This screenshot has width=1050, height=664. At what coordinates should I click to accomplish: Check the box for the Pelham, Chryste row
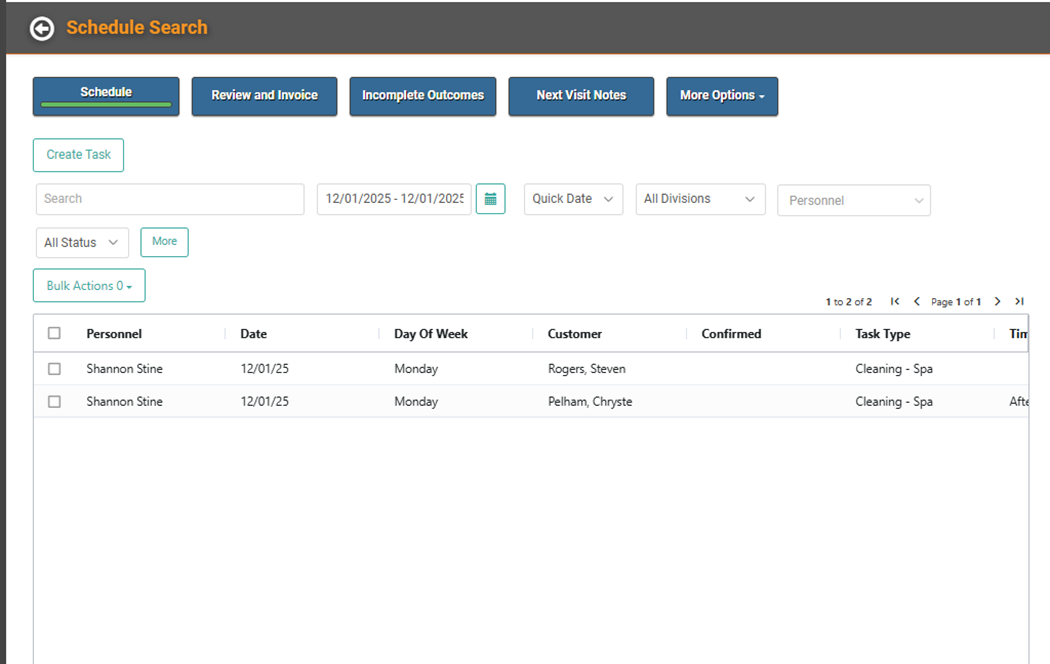pyautogui.click(x=54, y=402)
